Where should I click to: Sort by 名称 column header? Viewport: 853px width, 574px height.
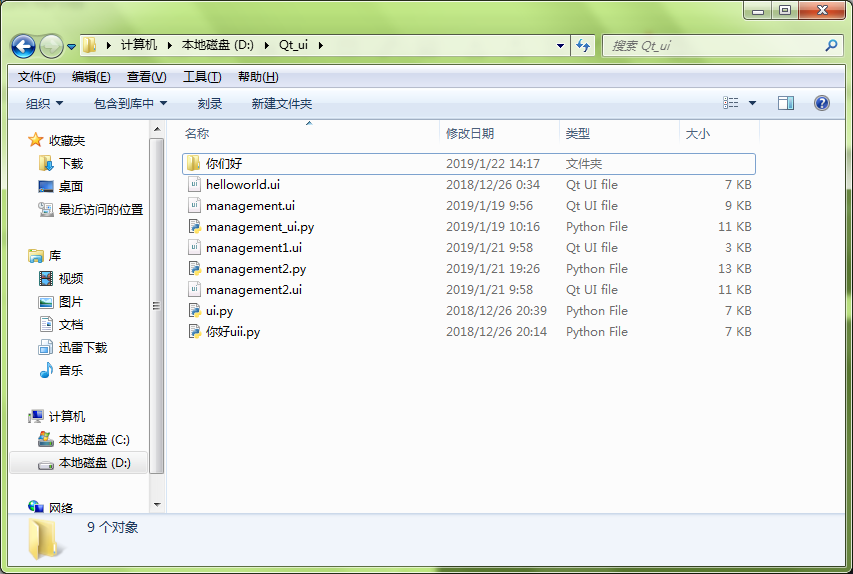(x=196, y=133)
